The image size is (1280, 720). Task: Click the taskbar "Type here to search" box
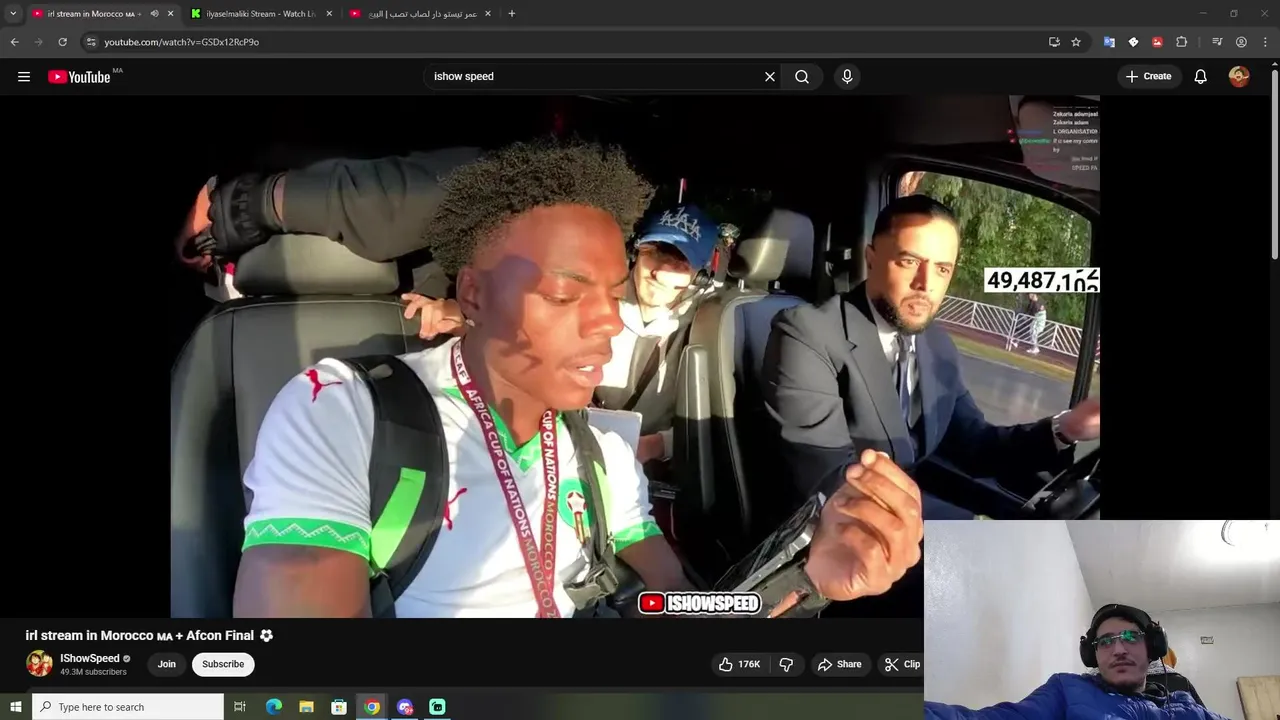[128, 707]
